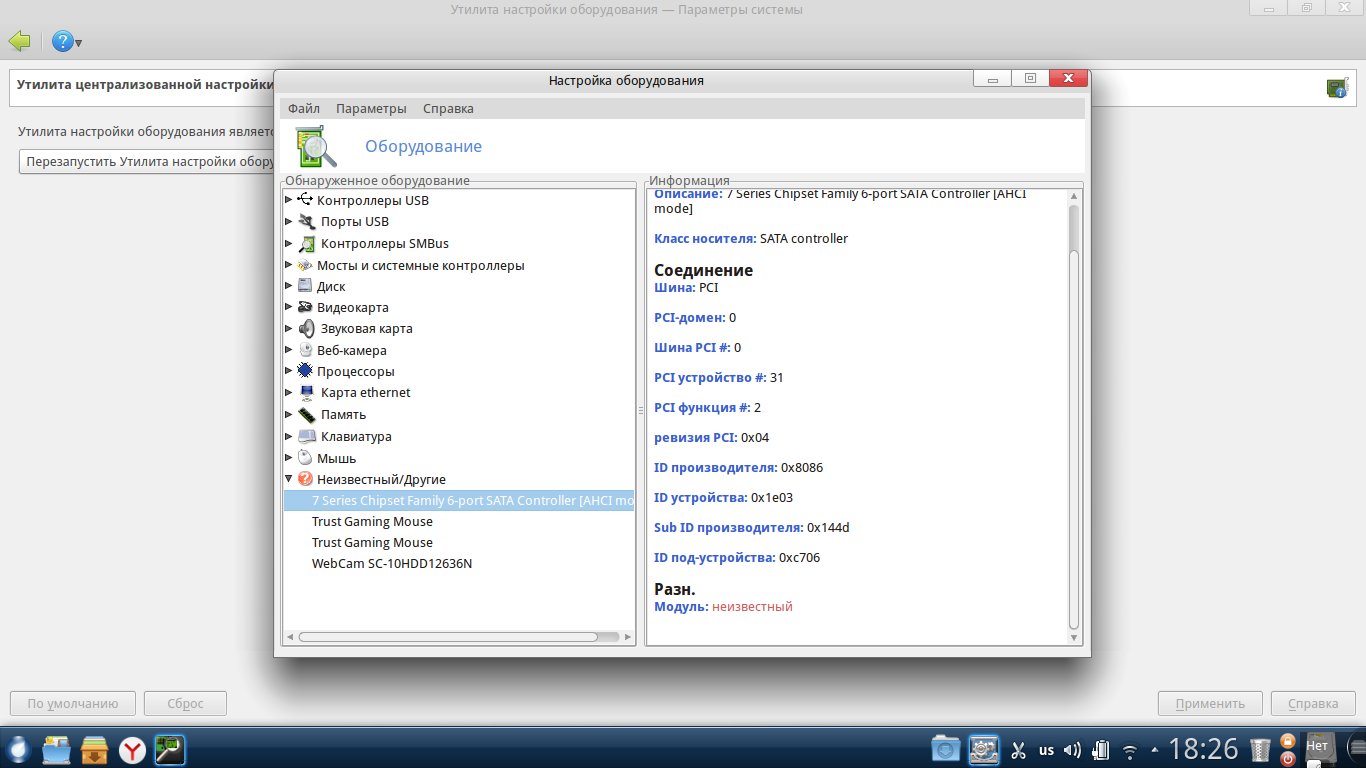The height and width of the screenshot is (768, 1366).
Task: Collapse the Неизвестный/Другие category
Action: (x=289, y=479)
